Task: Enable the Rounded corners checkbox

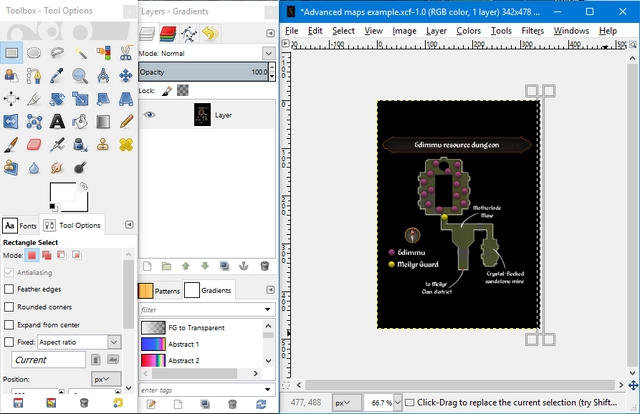Action: (x=9, y=307)
